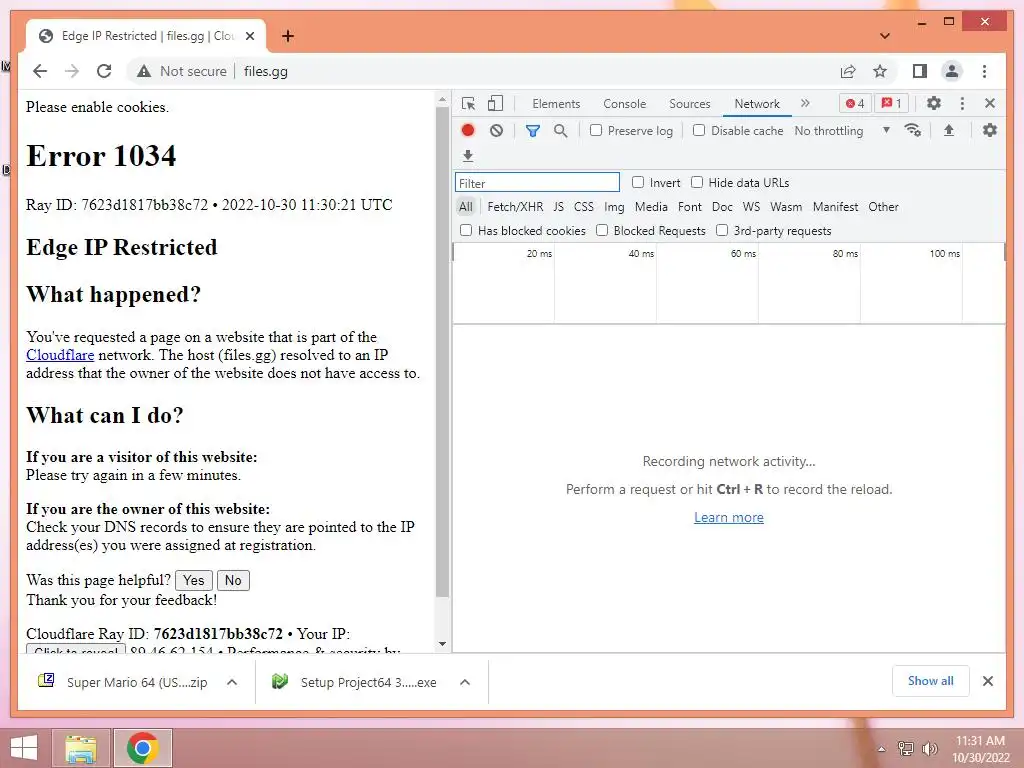Viewport: 1024px width, 768px height.
Task: Open the Chrome three-dot menu
Action: (x=984, y=71)
